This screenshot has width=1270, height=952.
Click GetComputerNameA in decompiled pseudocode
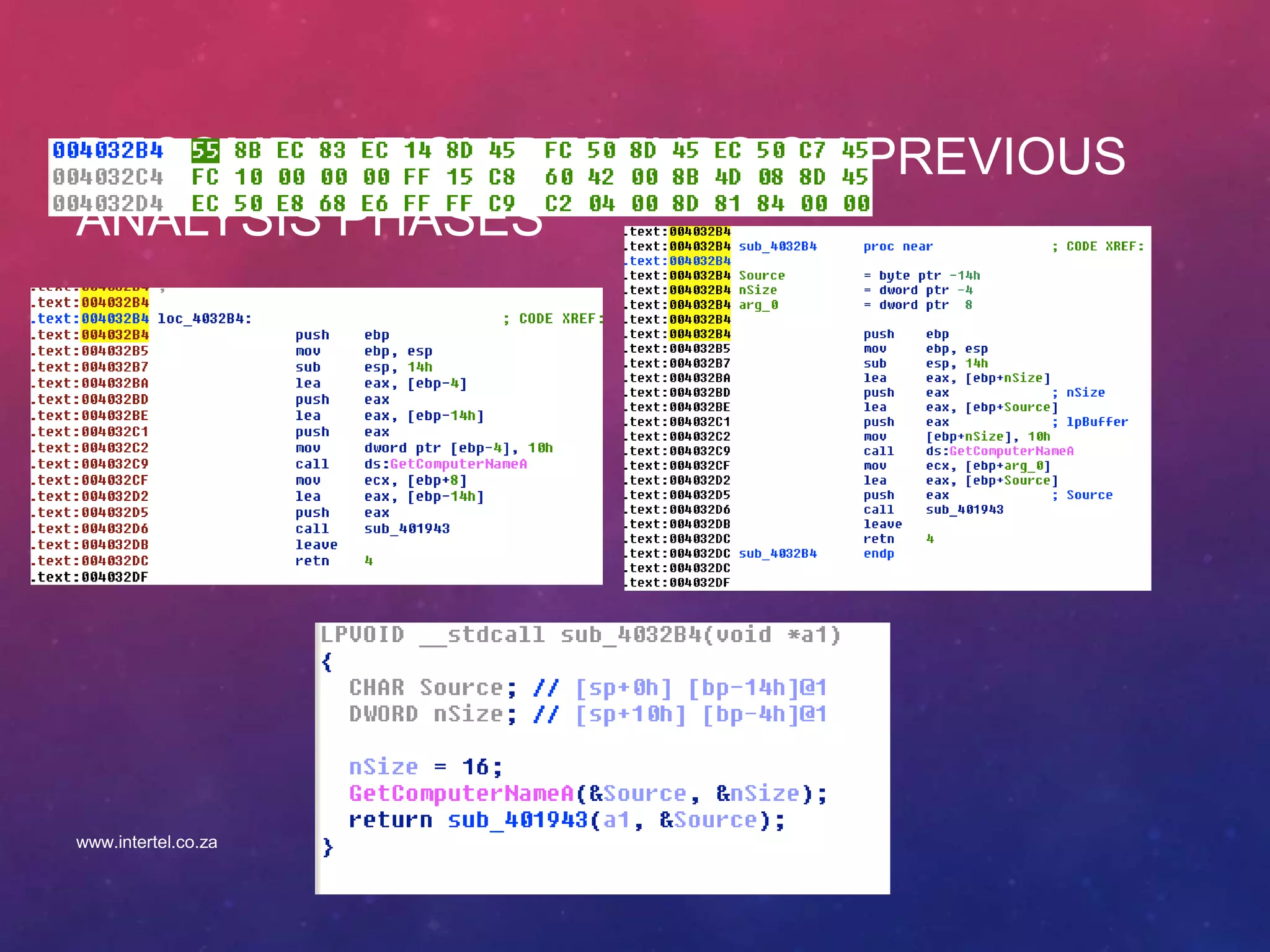461,794
